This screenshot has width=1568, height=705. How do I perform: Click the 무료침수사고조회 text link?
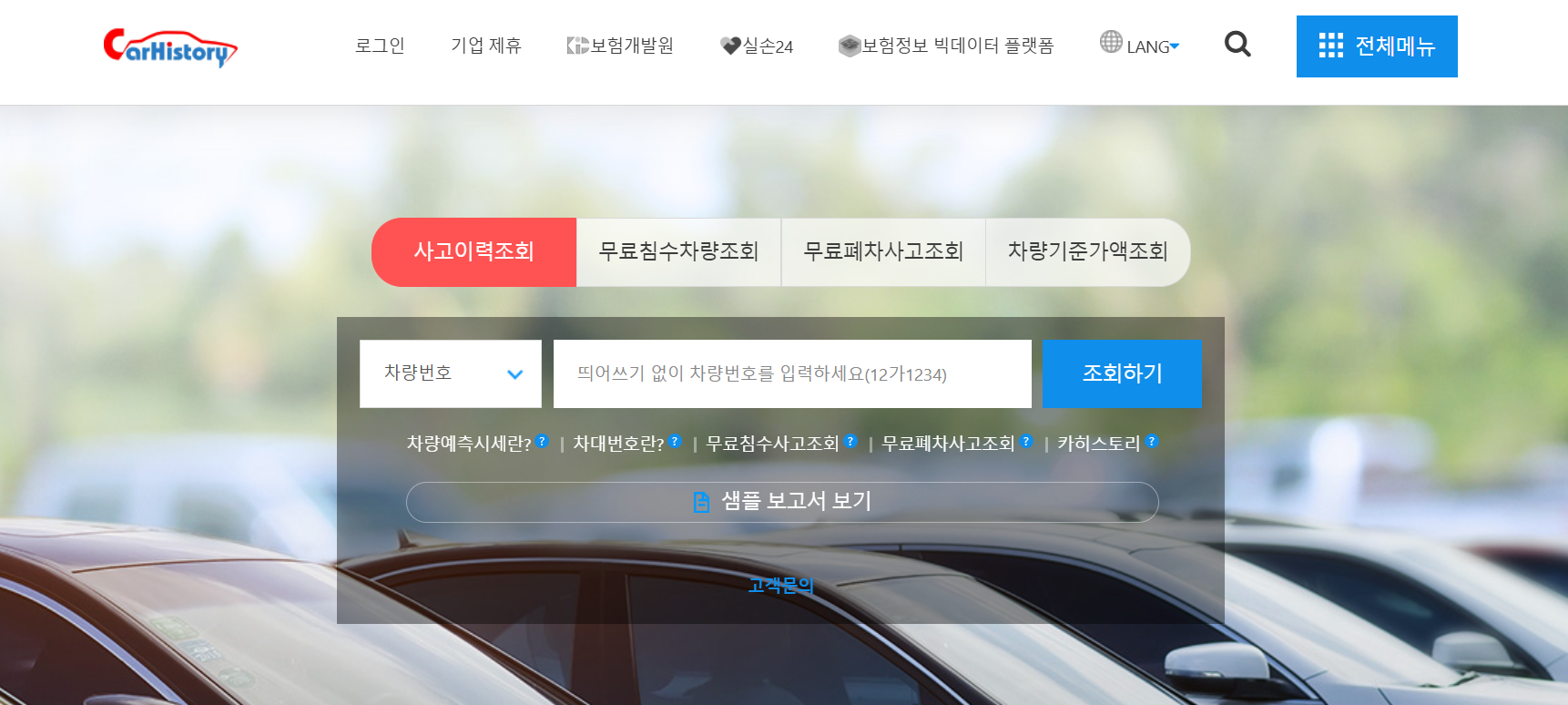772,444
